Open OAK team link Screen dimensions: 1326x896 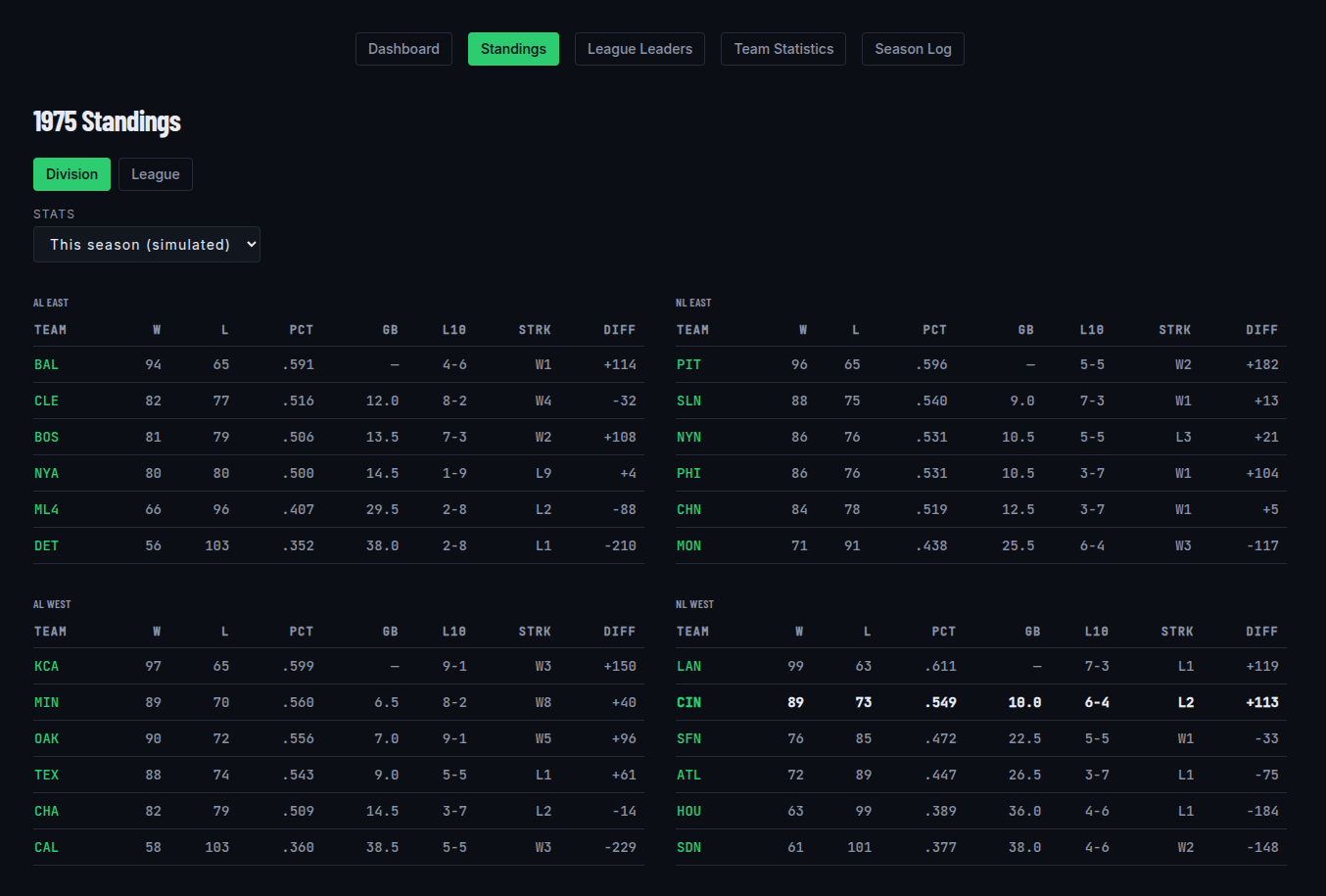pyautogui.click(x=46, y=738)
